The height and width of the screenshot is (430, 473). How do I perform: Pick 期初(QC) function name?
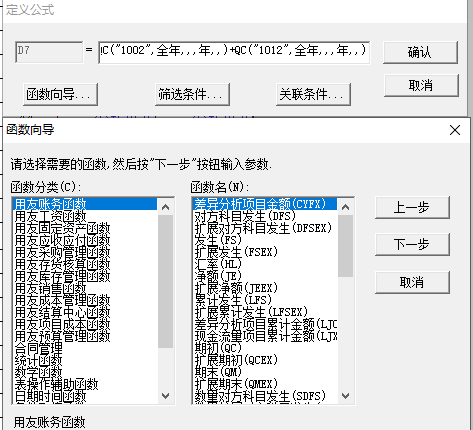218,348
